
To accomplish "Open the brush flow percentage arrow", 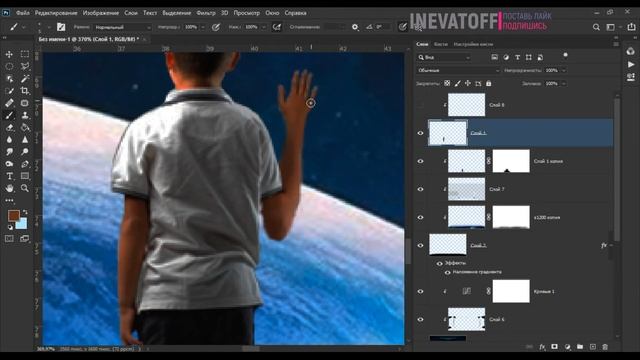I will point(263,27).
